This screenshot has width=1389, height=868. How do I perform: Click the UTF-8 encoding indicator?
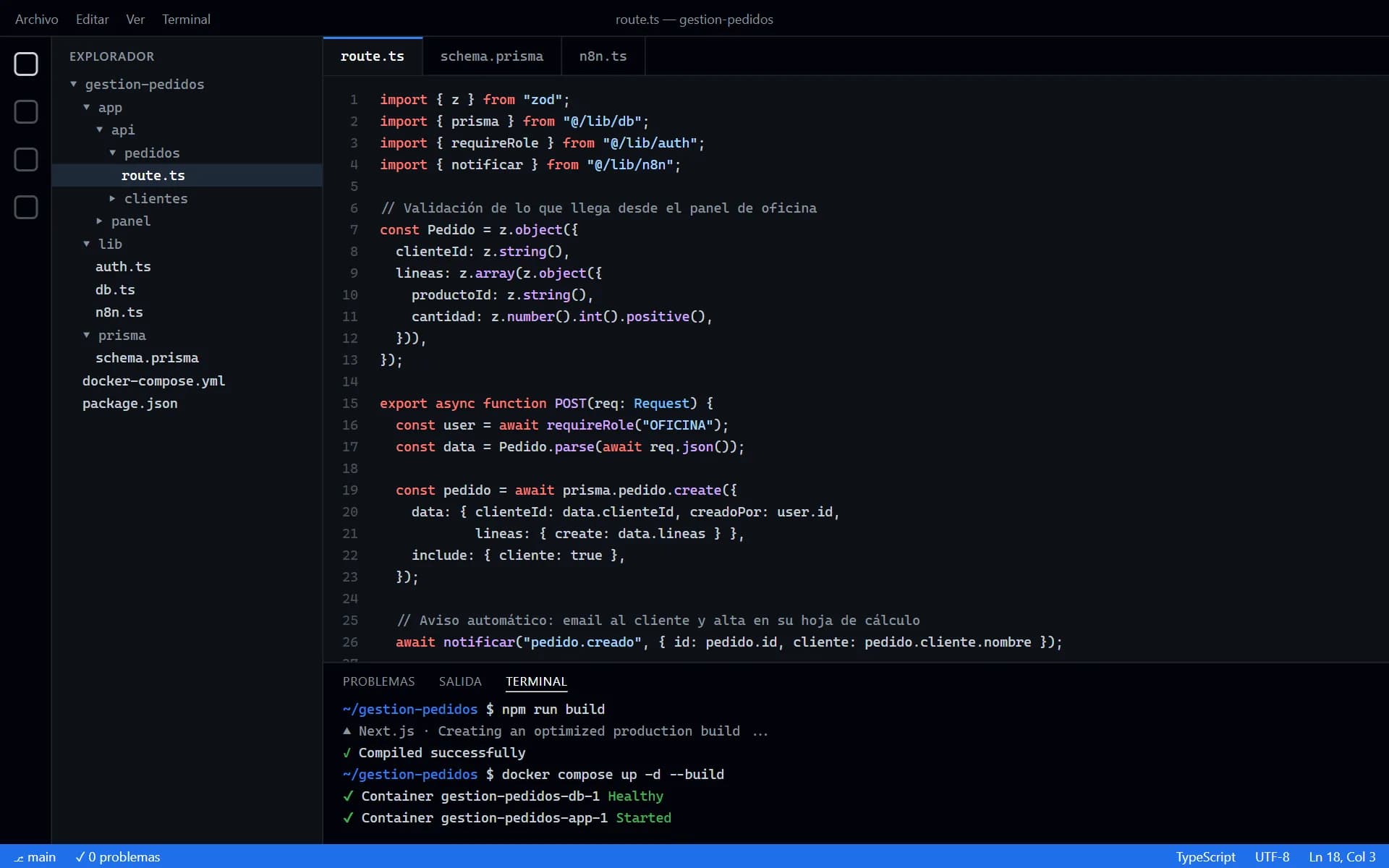pos(1272,856)
